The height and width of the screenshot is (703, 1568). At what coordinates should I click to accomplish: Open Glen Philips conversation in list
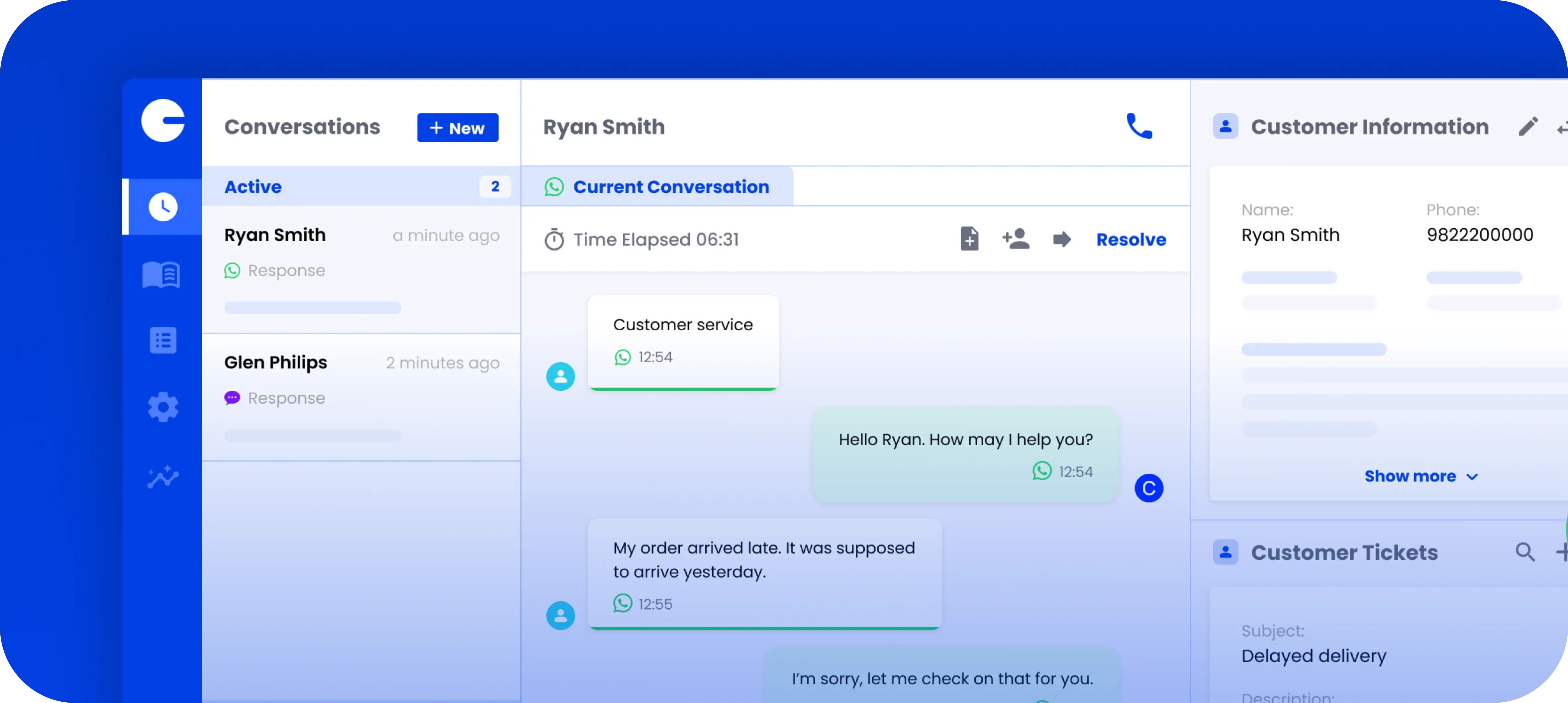coord(361,397)
